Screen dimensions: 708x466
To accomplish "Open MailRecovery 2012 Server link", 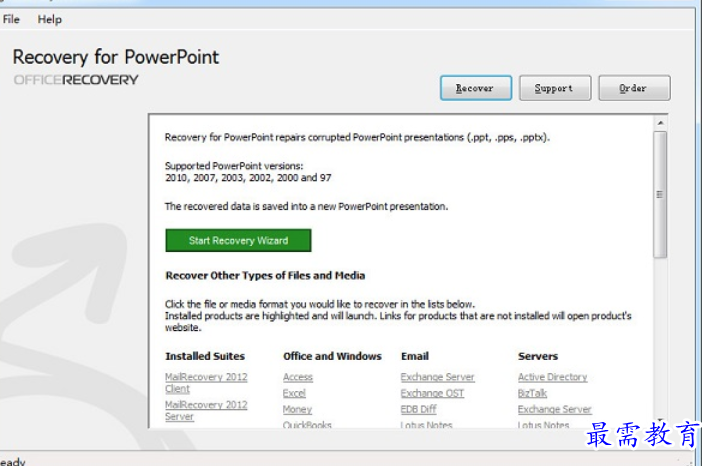I will [205, 410].
